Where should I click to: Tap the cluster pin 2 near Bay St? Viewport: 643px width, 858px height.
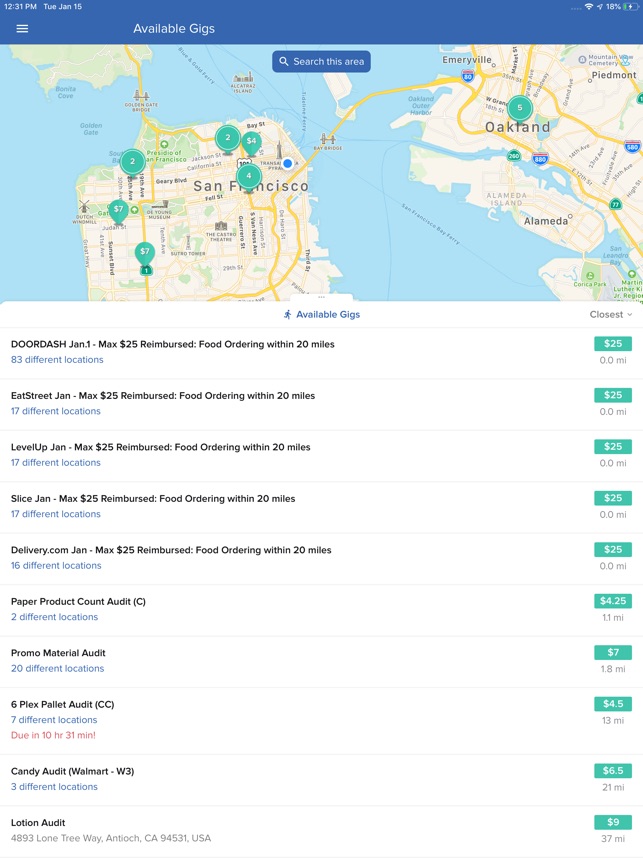click(228, 138)
